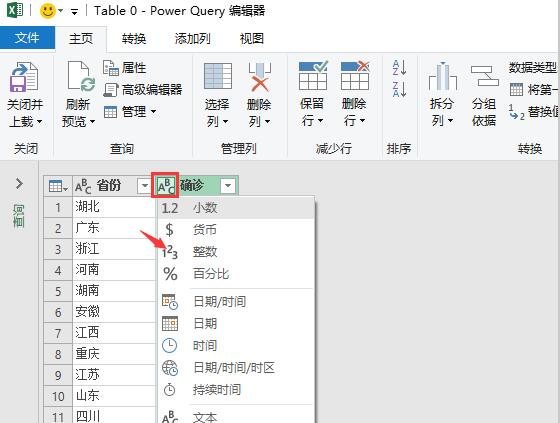Open query 属性 properties

coord(125,68)
